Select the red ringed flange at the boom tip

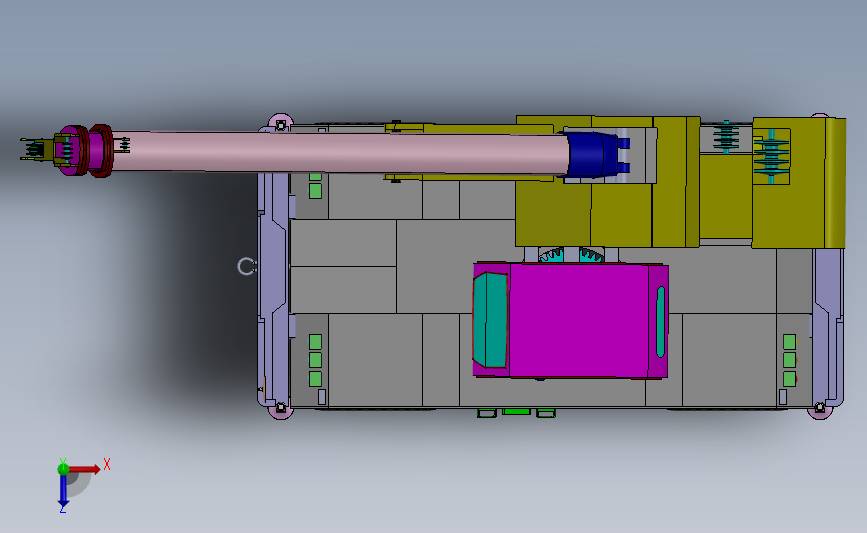click(x=101, y=150)
